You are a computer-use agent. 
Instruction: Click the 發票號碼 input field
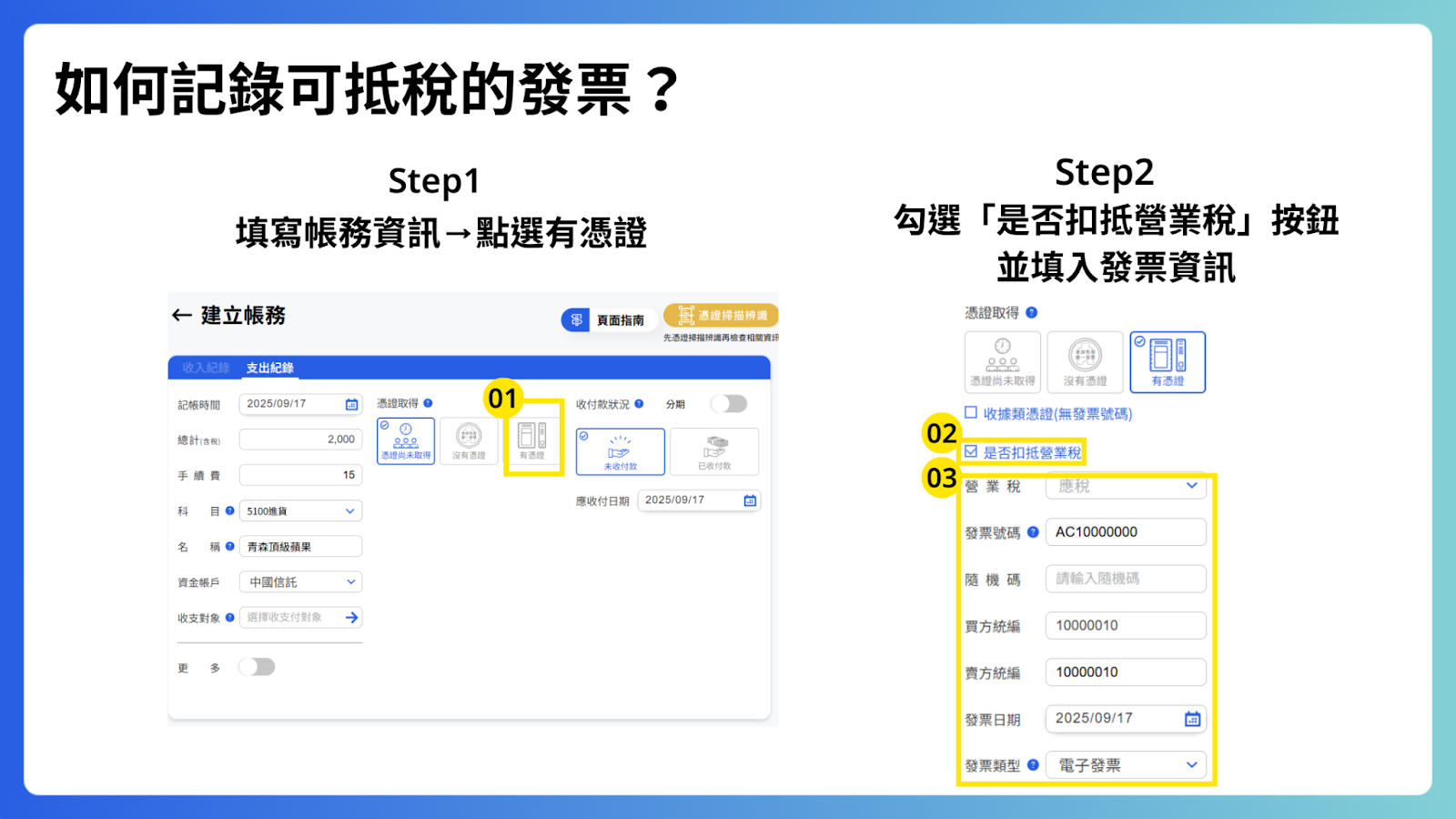click(x=1126, y=531)
